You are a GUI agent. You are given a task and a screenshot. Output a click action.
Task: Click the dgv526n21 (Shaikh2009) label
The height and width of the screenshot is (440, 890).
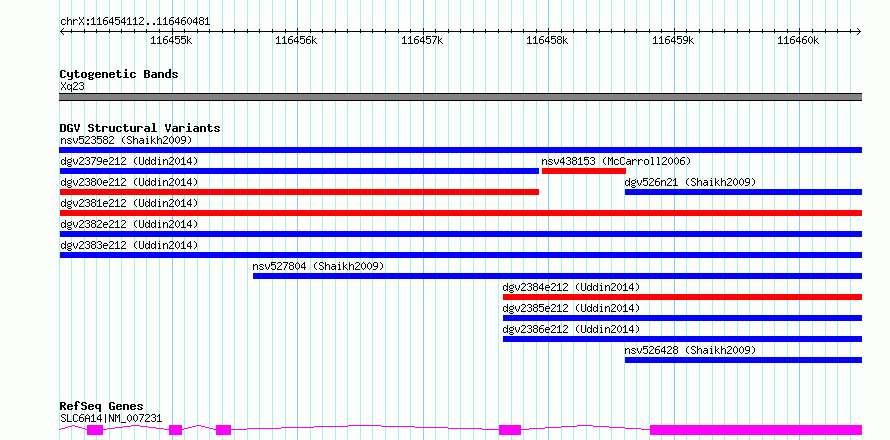pos(690,182)
